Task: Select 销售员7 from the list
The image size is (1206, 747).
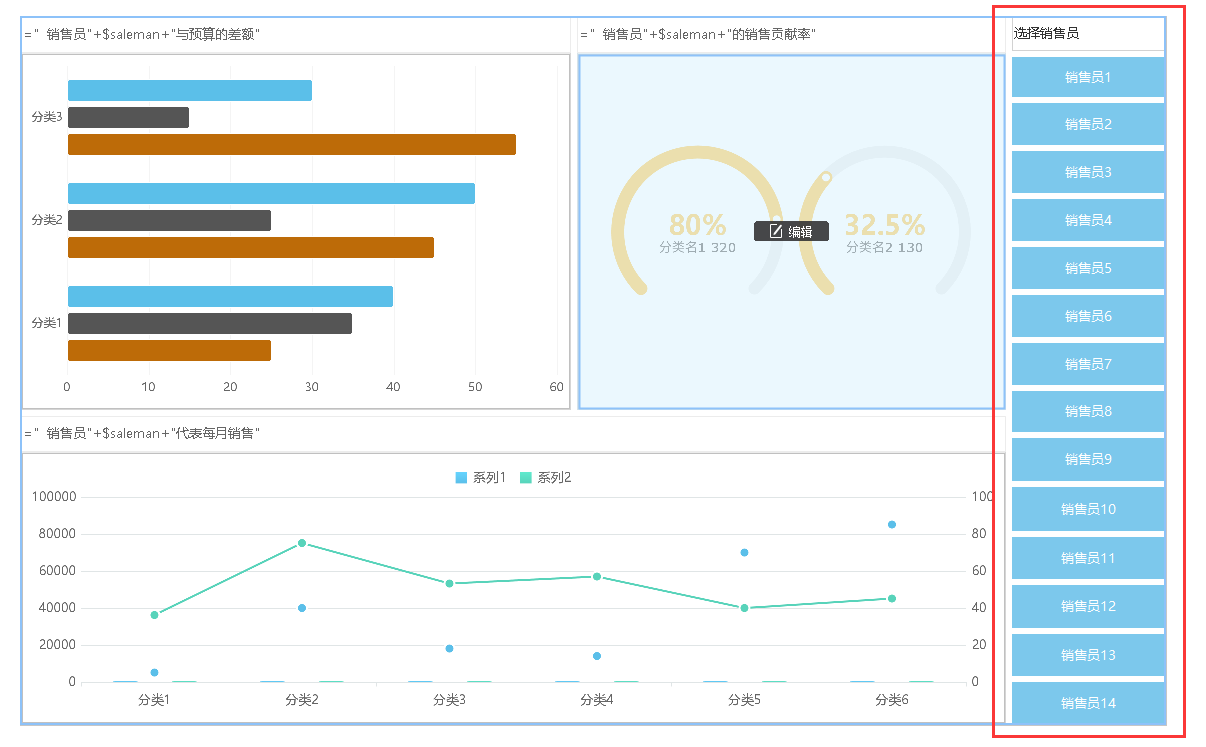Action: [x=1088, y=364]
